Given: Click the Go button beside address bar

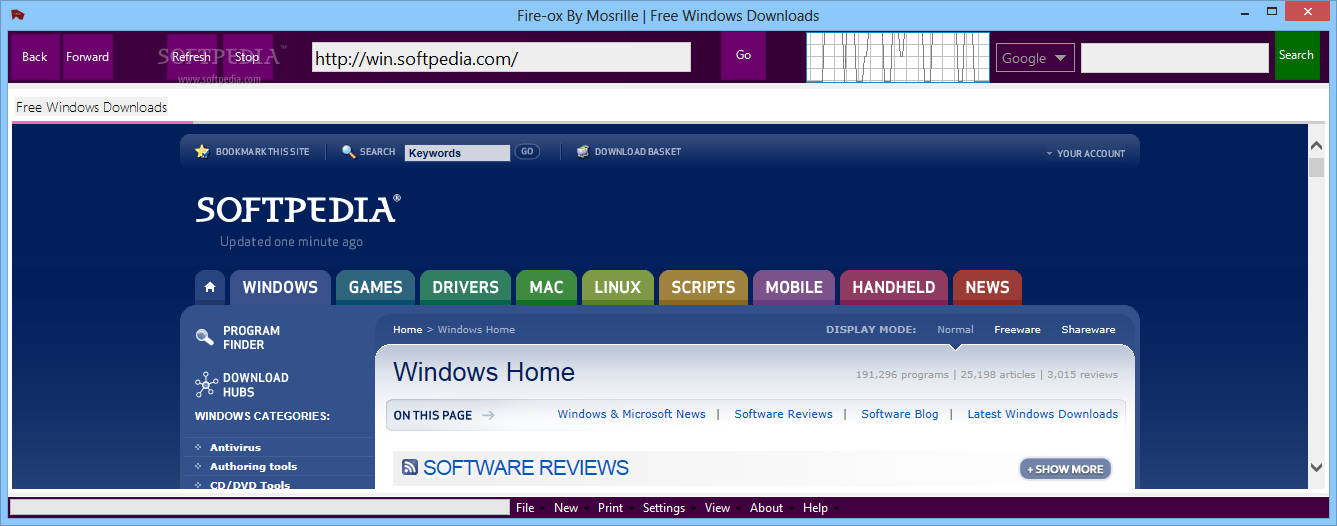Looking at the screenshot, I should [x=743, y=55].
